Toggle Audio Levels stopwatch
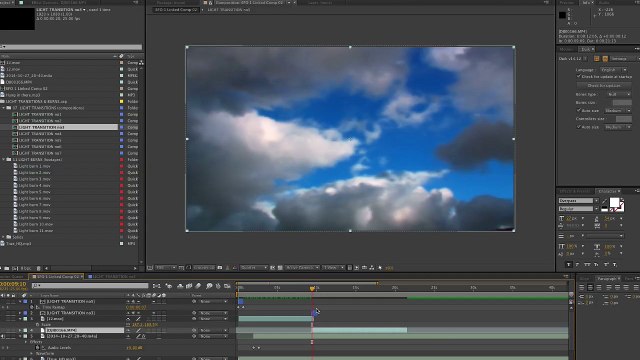Screen dimensions: 640x360 click(38, 348)
